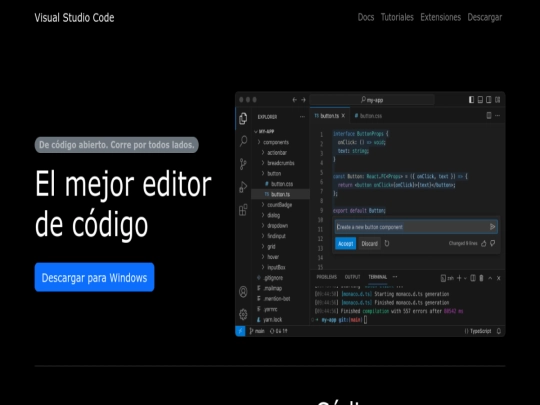Maximize the panel with the up chevron
The width and height of the screenshot is (540, 405).
point(490,278)
